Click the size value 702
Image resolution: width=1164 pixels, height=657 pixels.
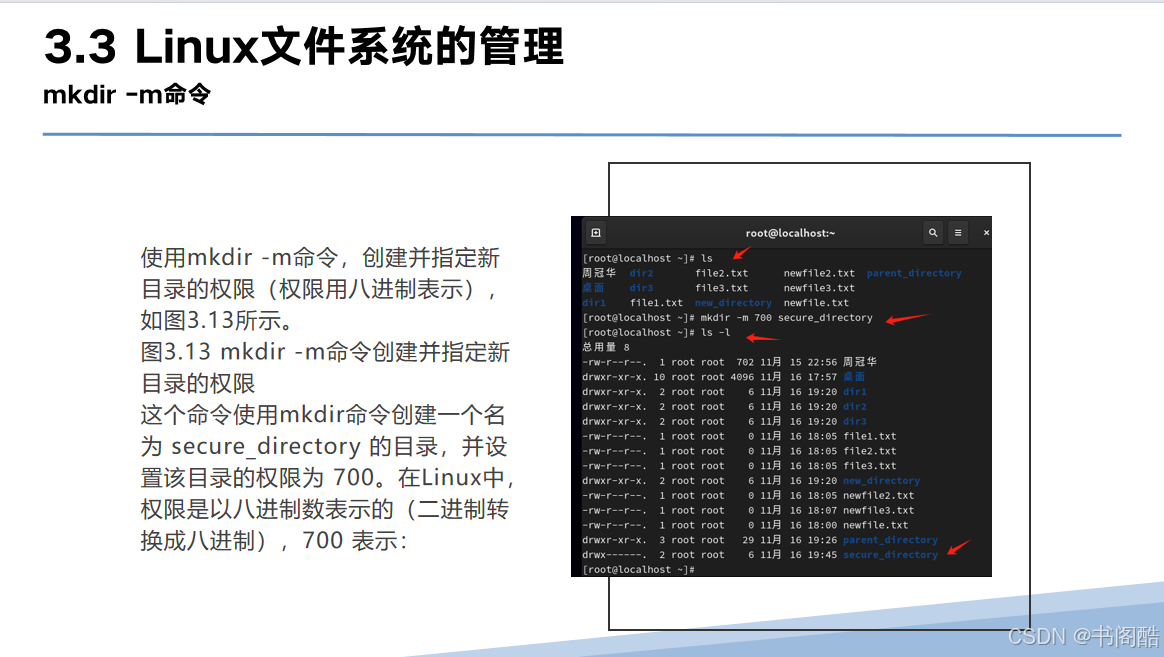(745, 362)
